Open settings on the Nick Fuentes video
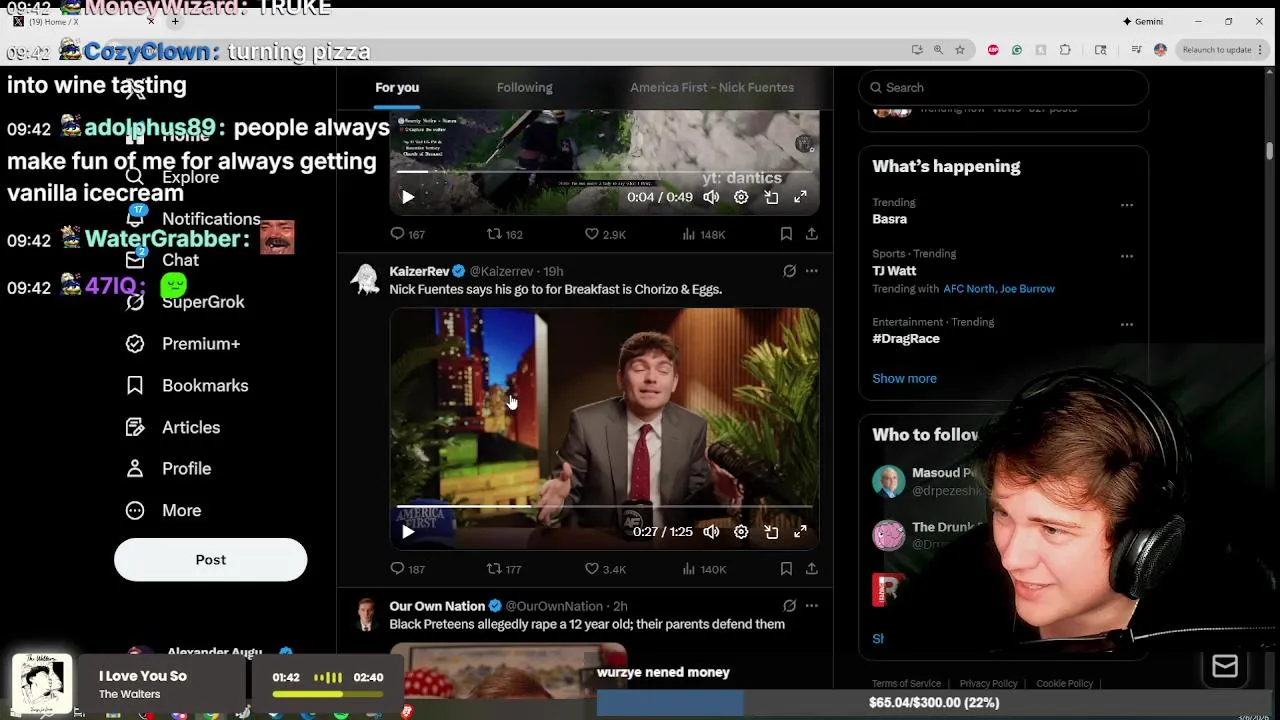 click(x=741, y=532)
